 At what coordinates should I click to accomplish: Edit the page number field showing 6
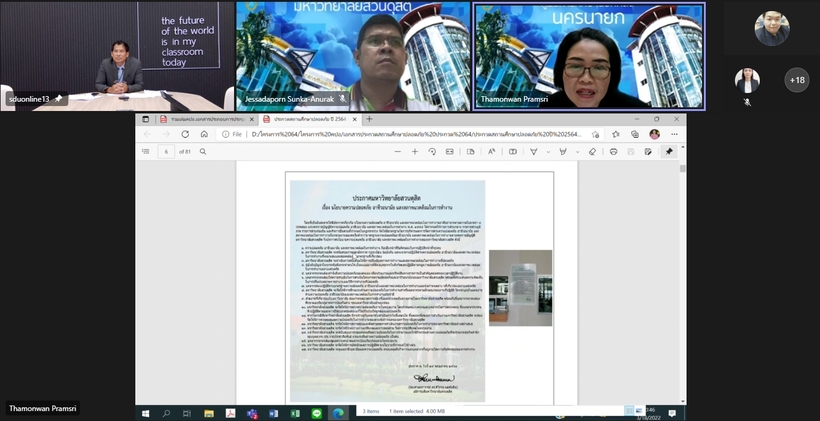(x=166, y=152)
